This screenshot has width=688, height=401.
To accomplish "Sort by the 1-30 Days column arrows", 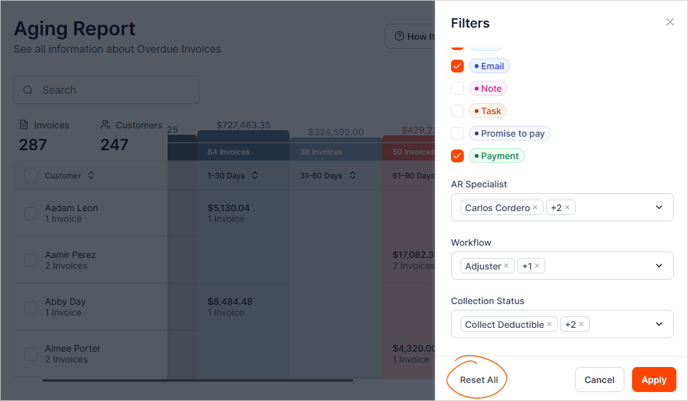I will coord(254,176).
